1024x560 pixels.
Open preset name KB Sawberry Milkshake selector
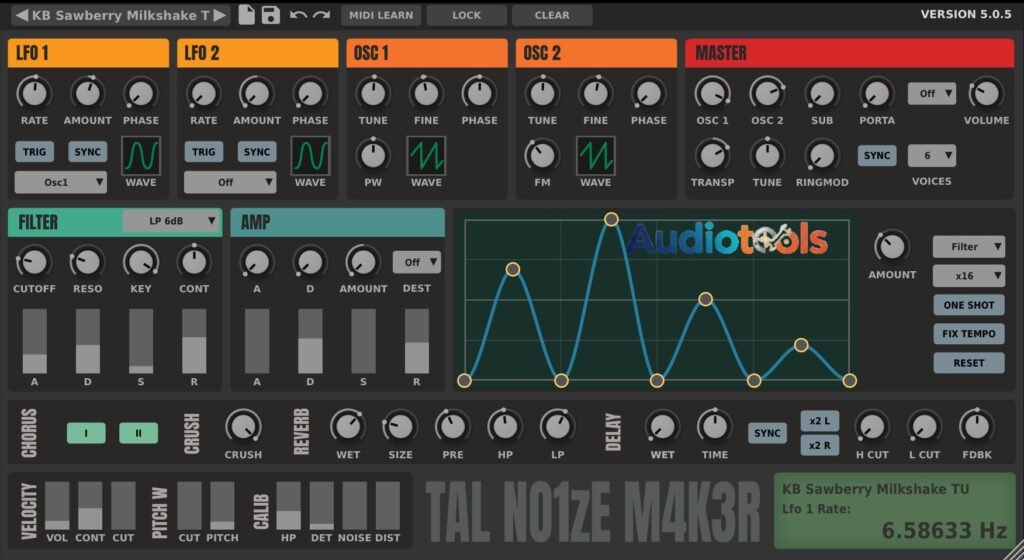(121, 15)
